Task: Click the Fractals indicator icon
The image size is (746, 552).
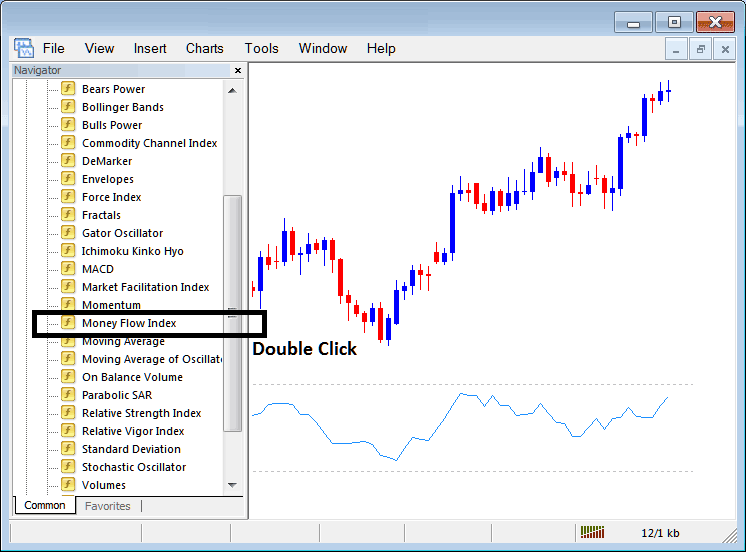Action: pyautogui.click(x=68, y=215)
